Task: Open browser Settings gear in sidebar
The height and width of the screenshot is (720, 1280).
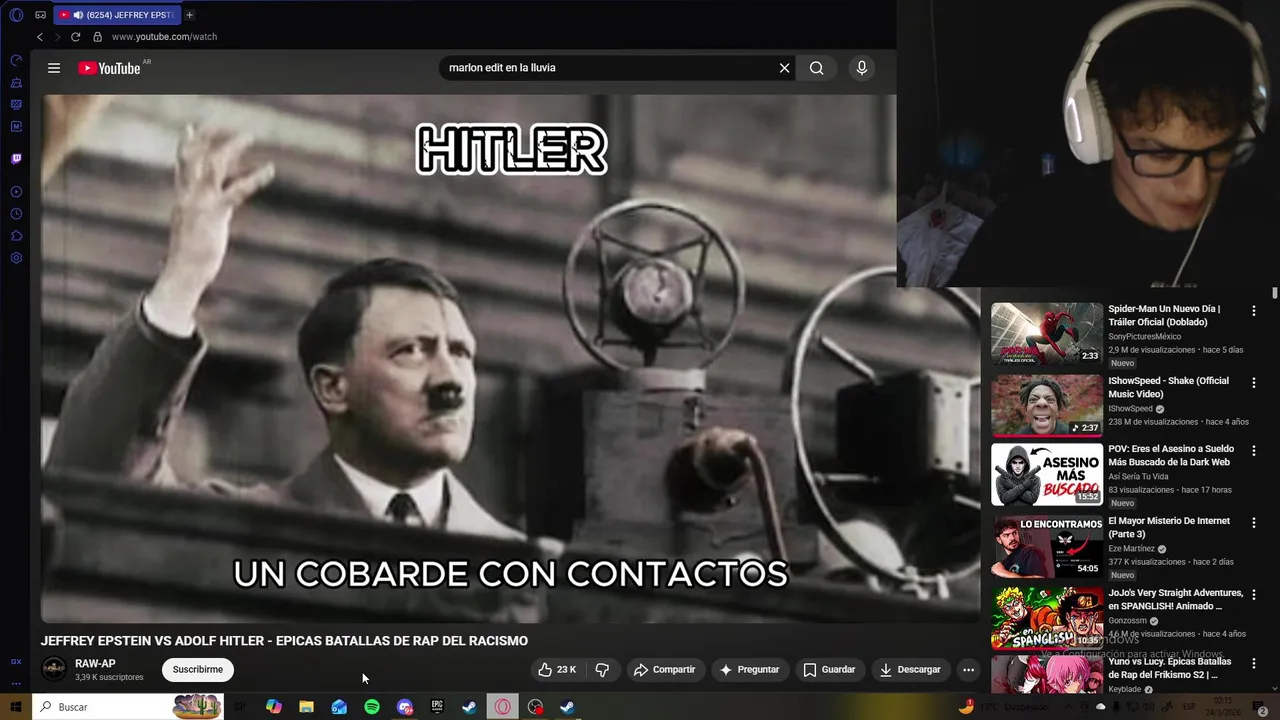Action: 16,258
